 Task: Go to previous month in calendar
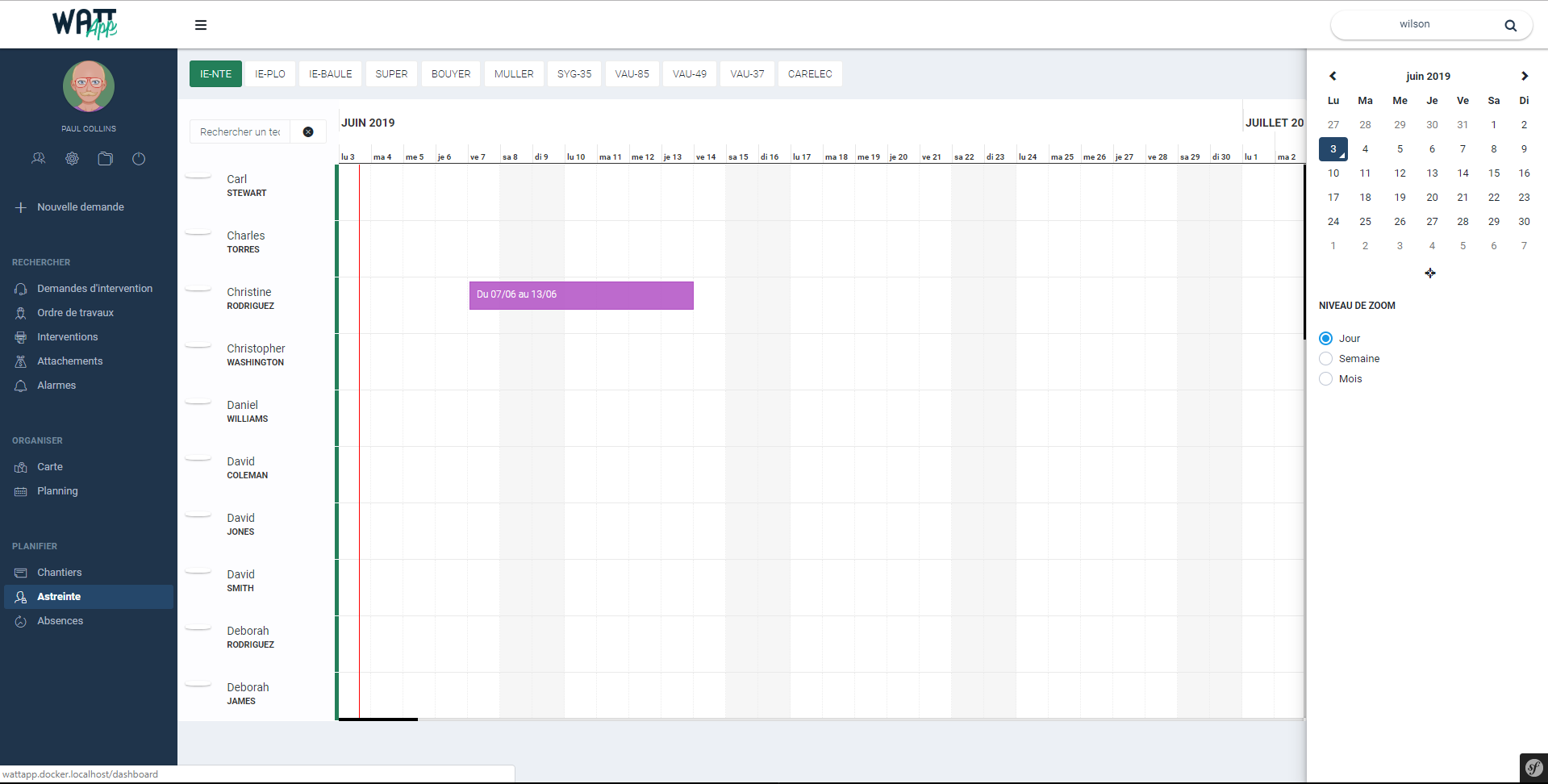(x=1333, y=76)
